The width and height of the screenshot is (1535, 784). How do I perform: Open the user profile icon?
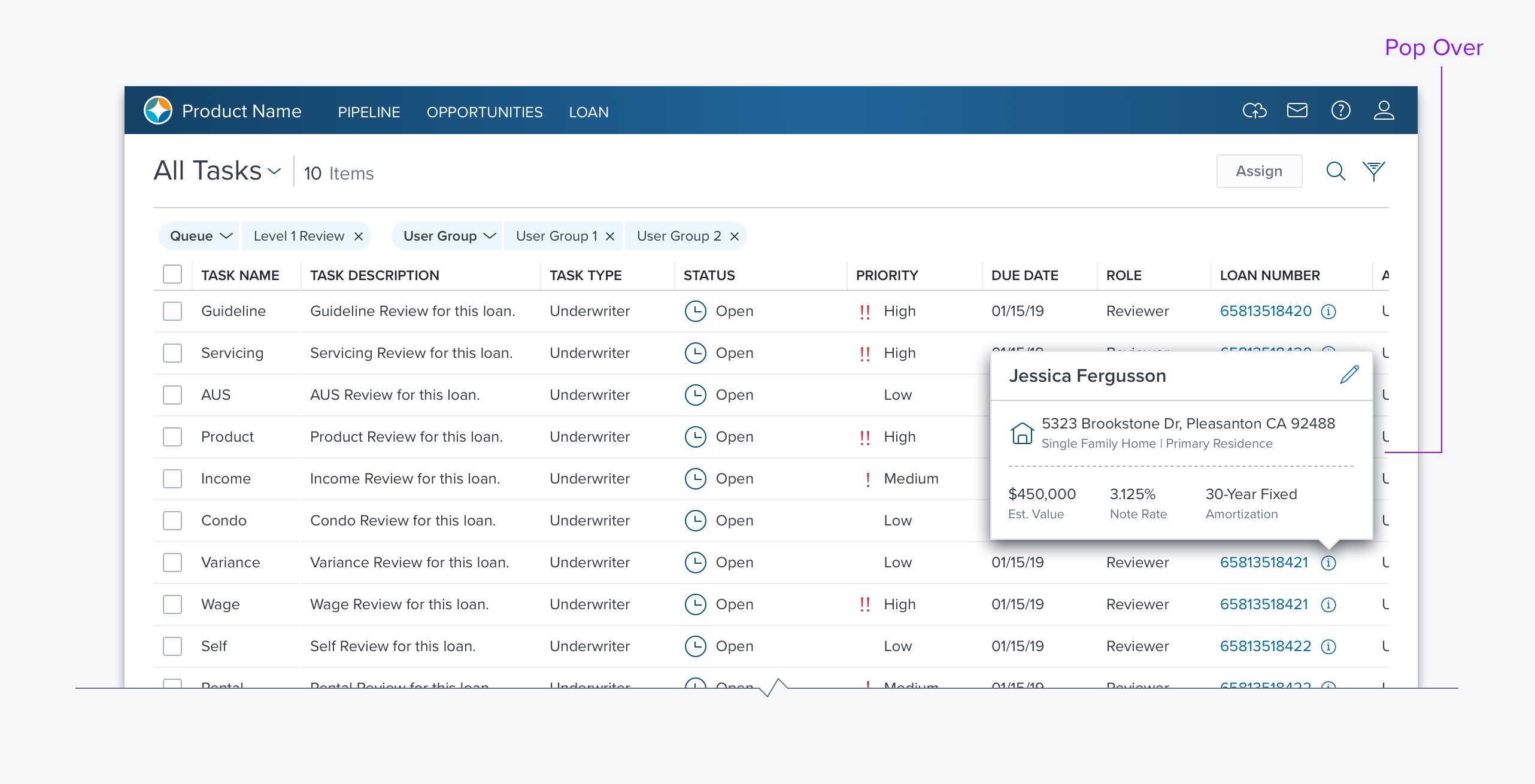[x=1384, y=111]
